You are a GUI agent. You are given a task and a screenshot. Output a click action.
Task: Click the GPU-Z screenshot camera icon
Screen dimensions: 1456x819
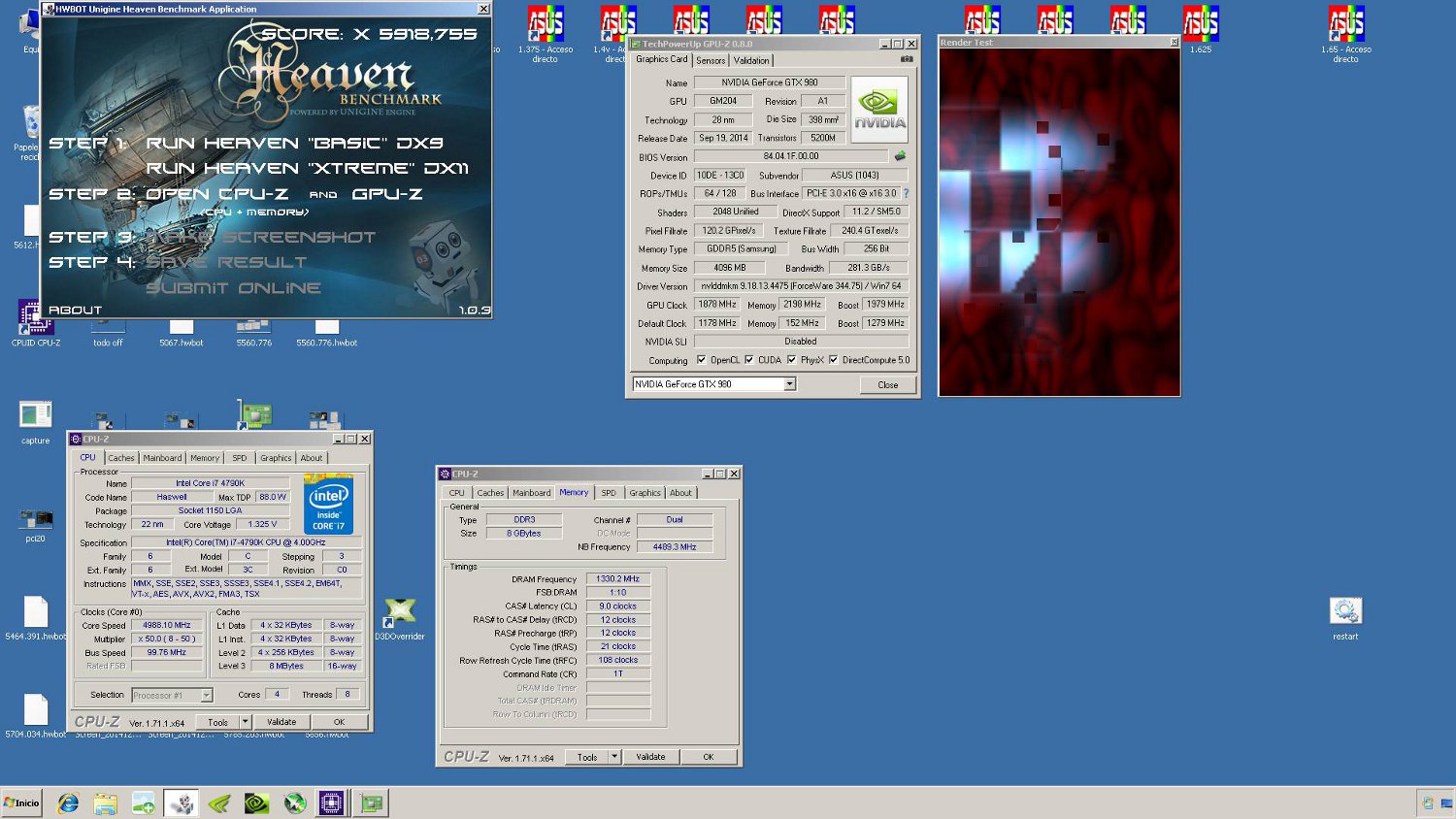pyautogui.click(x=907, y=59)
